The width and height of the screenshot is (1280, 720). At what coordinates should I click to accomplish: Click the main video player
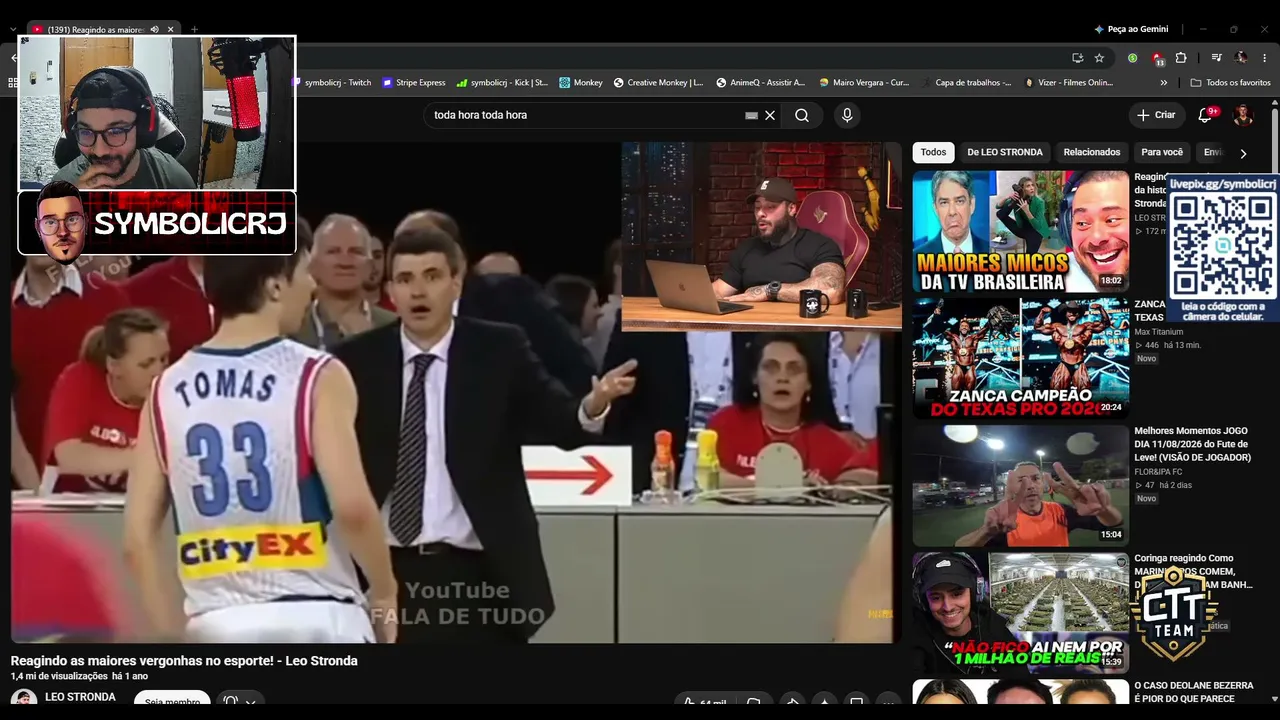(x=456, y=392)
